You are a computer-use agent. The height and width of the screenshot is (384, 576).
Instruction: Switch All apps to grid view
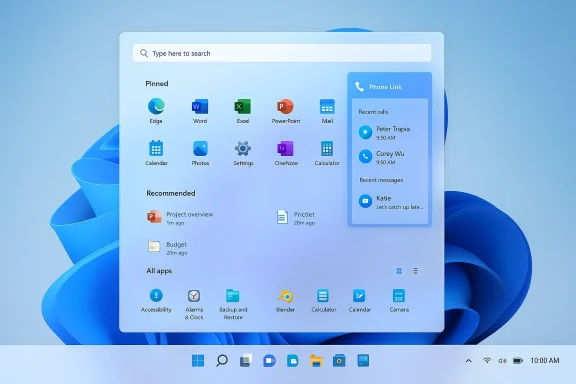click(x=399, y=271)
